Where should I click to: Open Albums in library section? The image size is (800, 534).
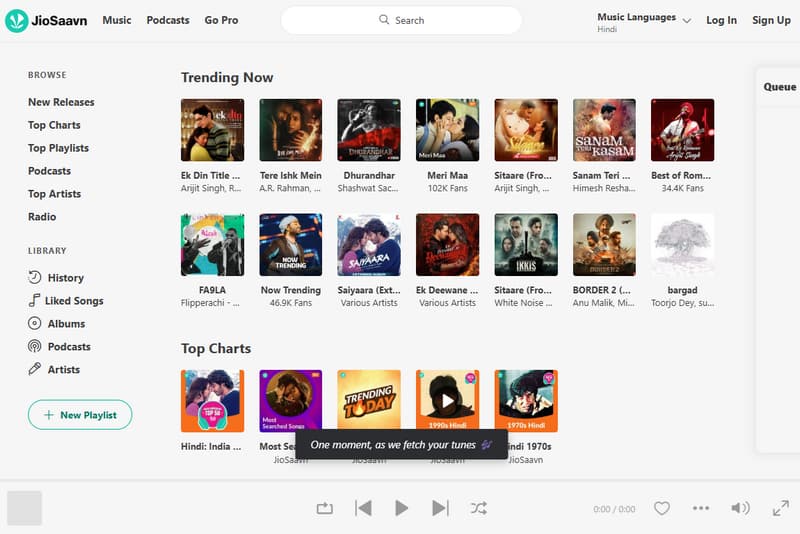pyautogui.click(x=56, y=323)
